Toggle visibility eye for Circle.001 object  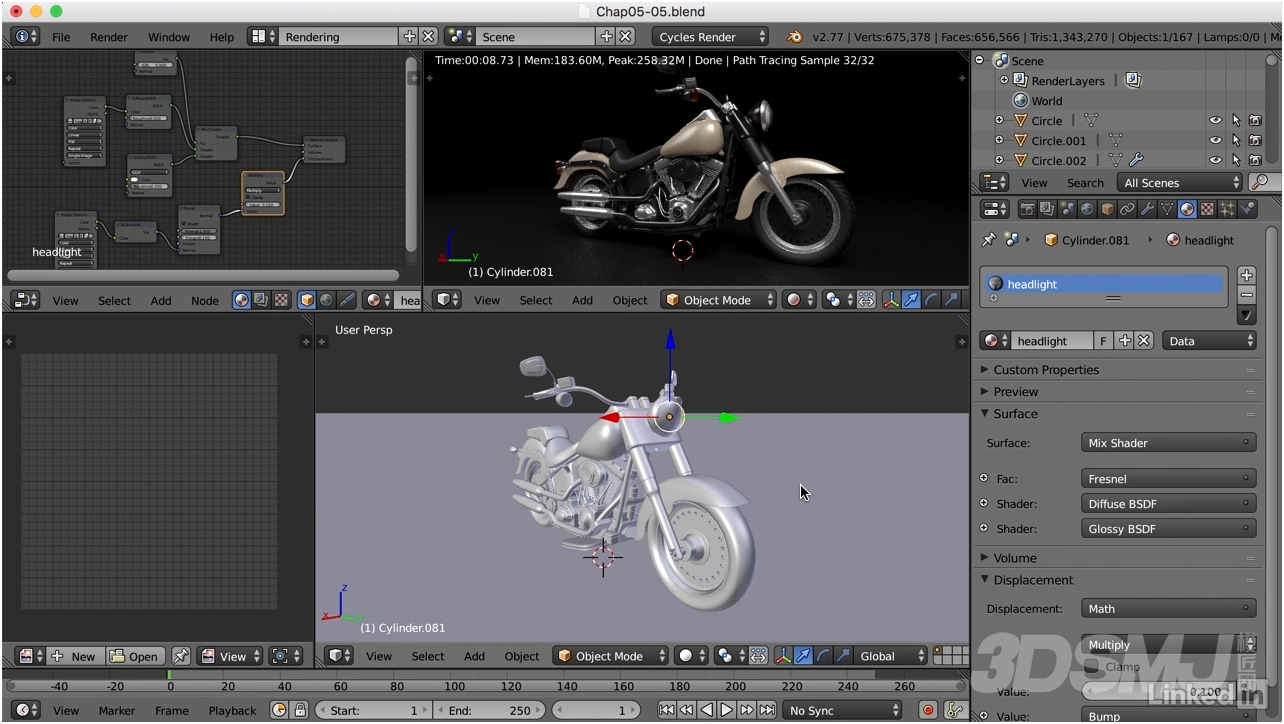click(x=1215, y=141)
